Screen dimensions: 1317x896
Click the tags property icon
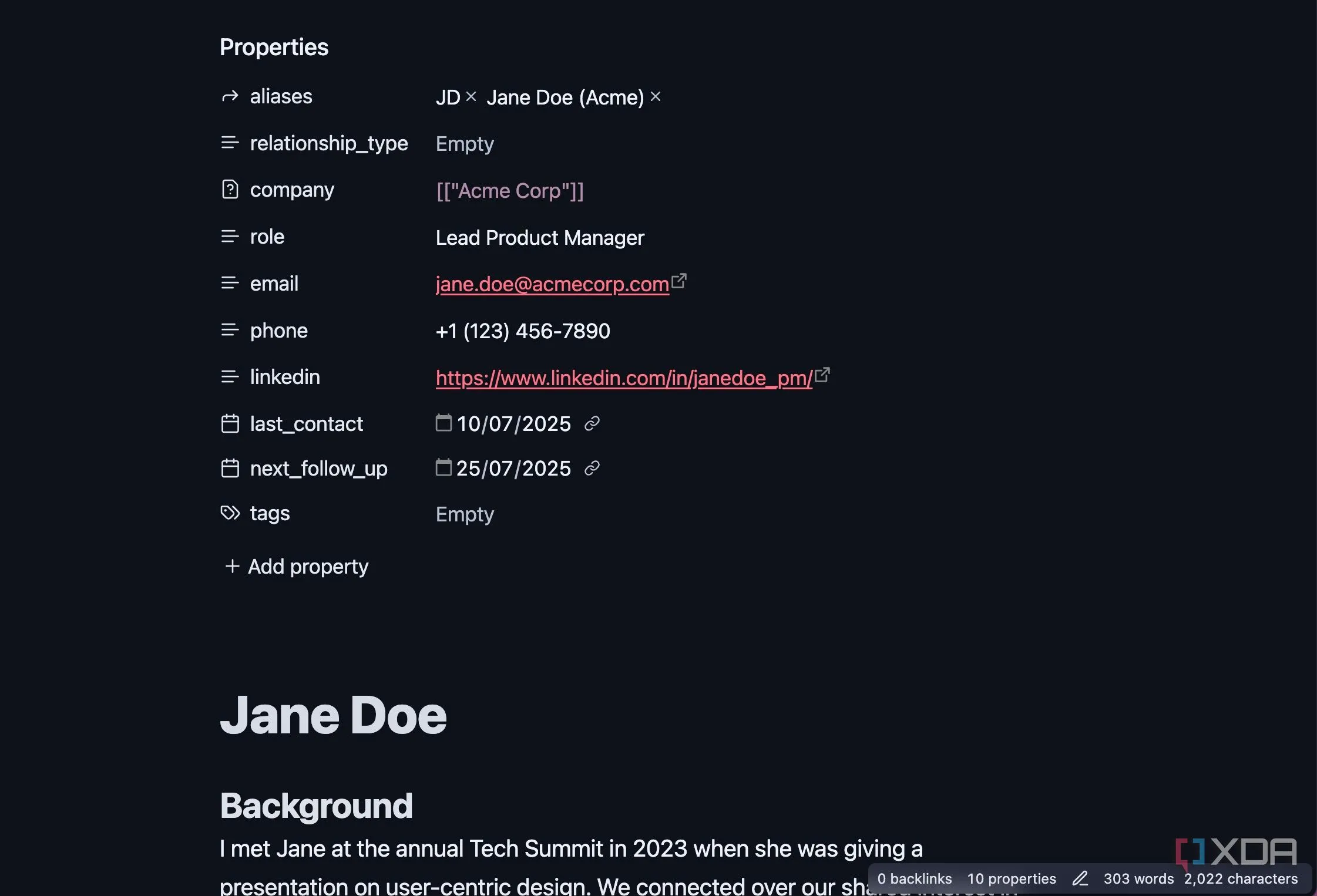click(230, 513)
